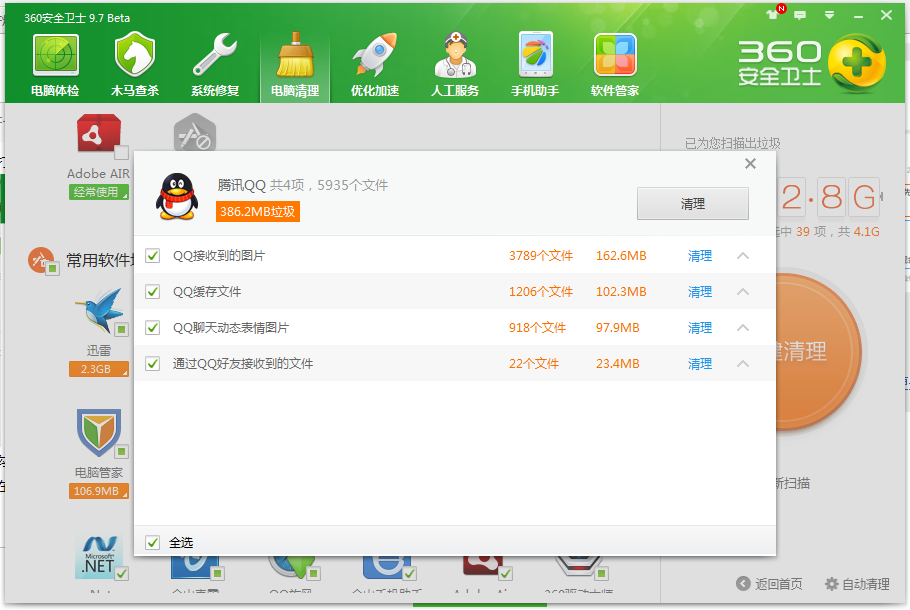Open 电脑体检 computer checkup
Screen dimensions: 910x610
pos(55,65)
